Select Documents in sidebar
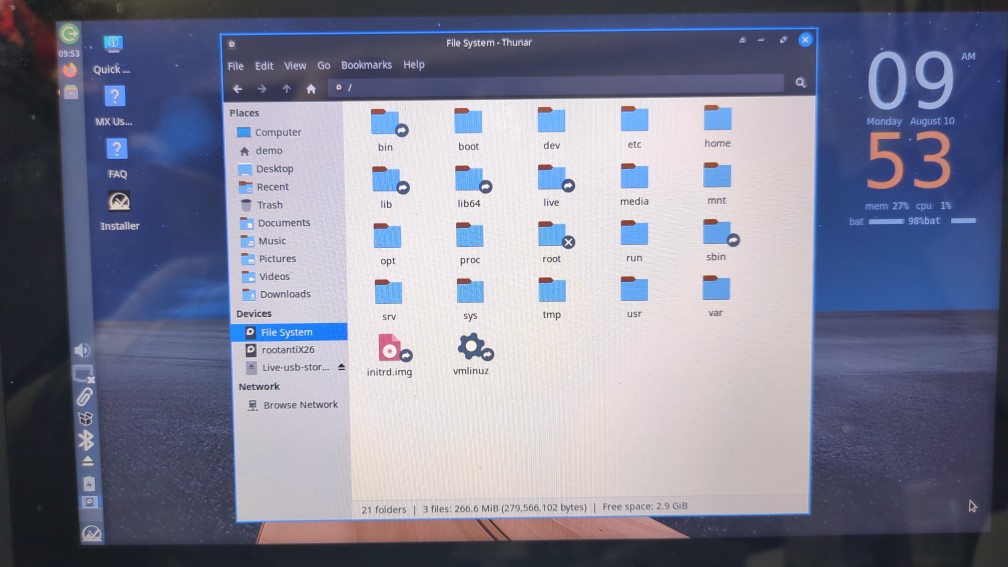The height and width of the screenshot is (567, 1008). [x=275, y=222]
